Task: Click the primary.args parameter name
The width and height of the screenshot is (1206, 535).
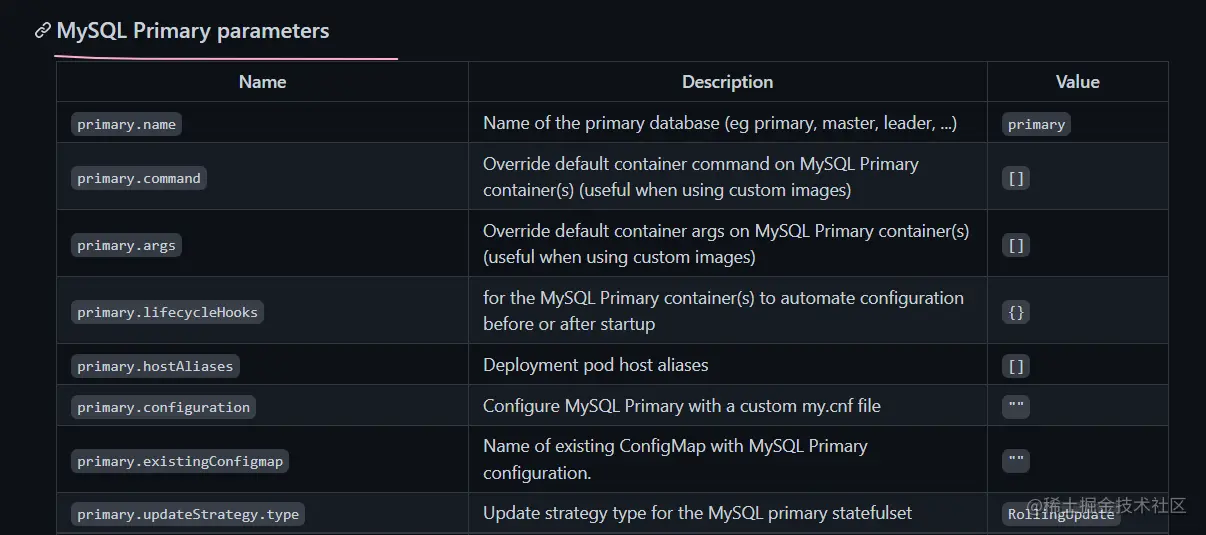Action: tap(126, 245)
